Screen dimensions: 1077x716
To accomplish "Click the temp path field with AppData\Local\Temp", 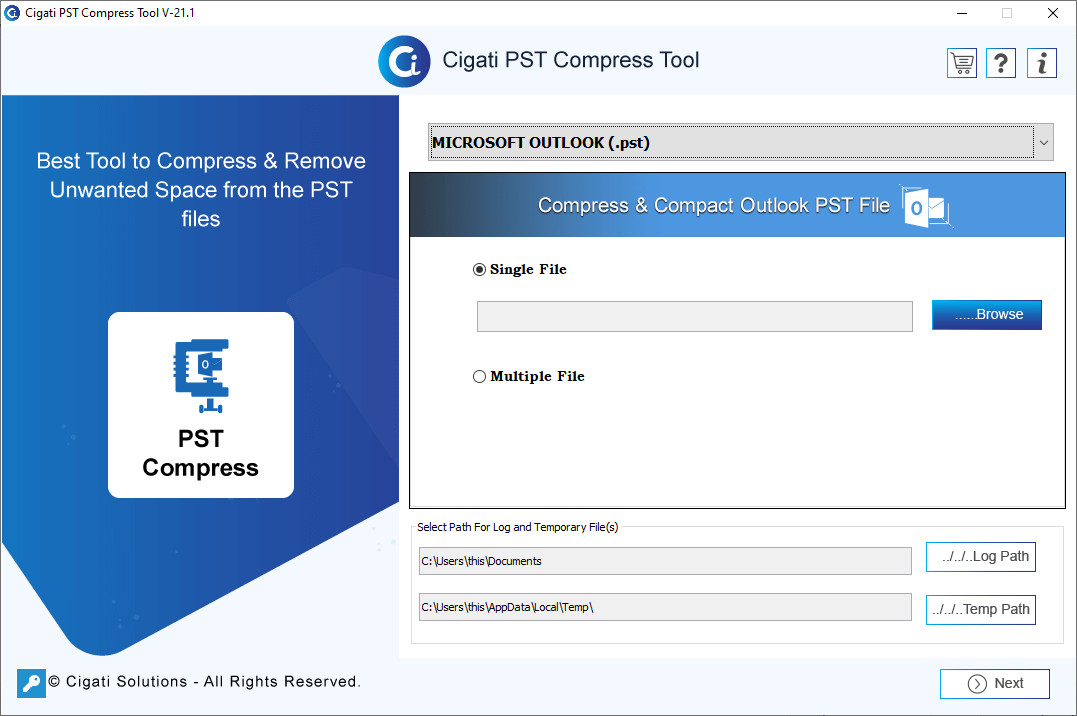I will coord(665,607).
